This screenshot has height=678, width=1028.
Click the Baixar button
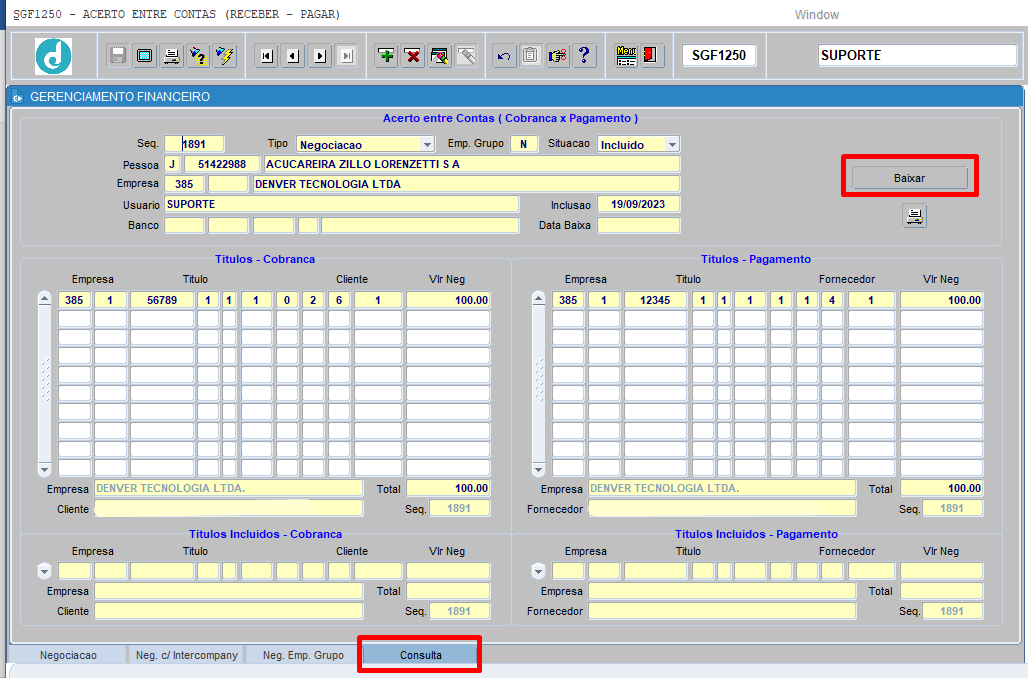tap(909, 178)
